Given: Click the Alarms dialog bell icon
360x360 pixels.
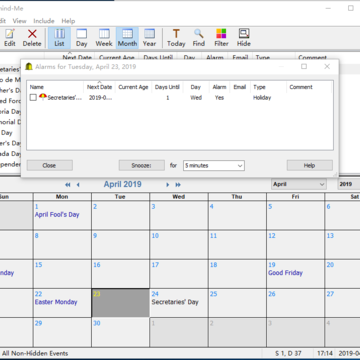Looking at the screenshot, I should 29,67.
